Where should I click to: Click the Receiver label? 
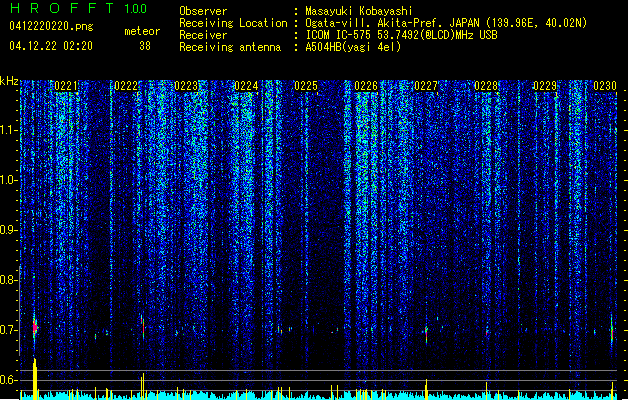[x=203, y=35]
